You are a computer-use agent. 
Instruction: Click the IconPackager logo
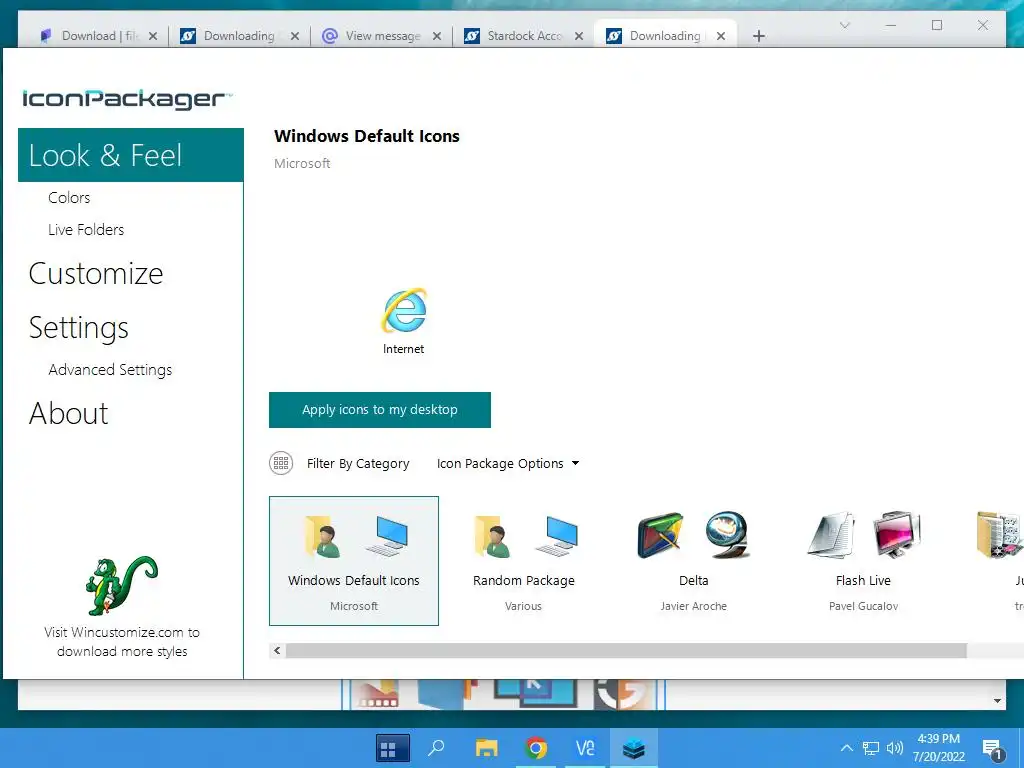[x=127, y=99]
